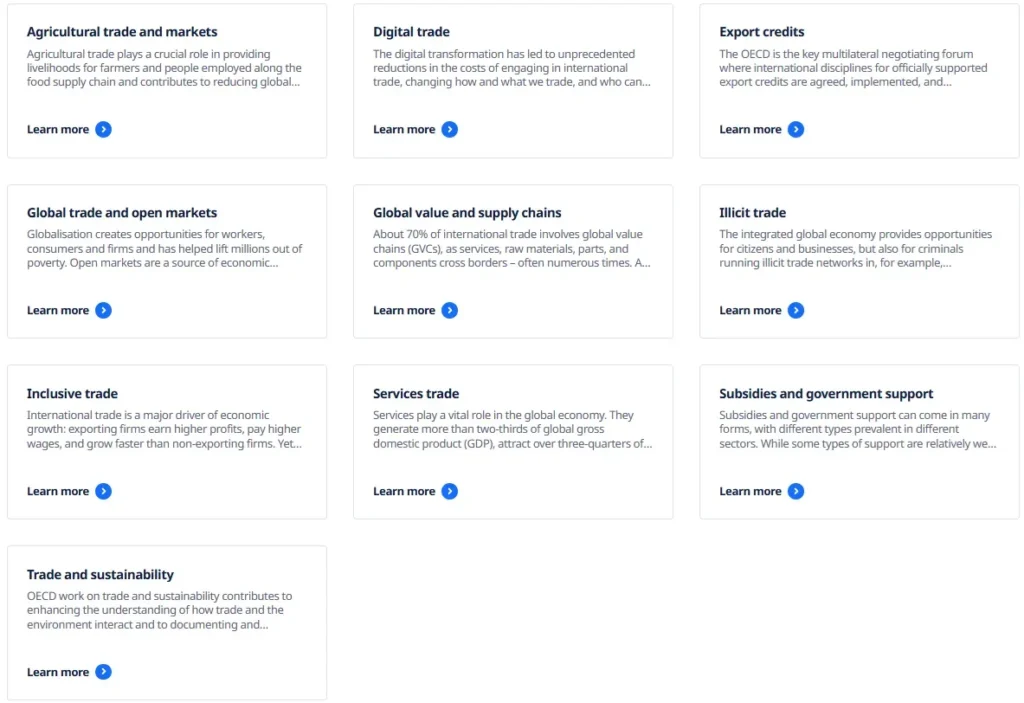Click Learn more text for Subsidies and government support
The width and height of the screenshot is (1024, 703).
point(750,491)
